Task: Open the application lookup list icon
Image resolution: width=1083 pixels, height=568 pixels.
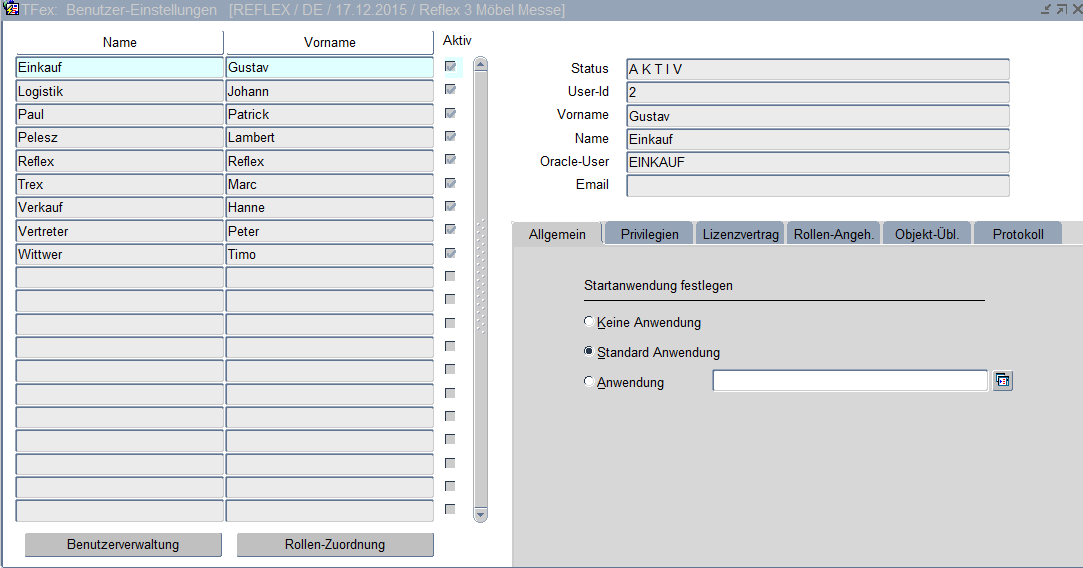Action: pyautogui.click(x=1003, y=381)
